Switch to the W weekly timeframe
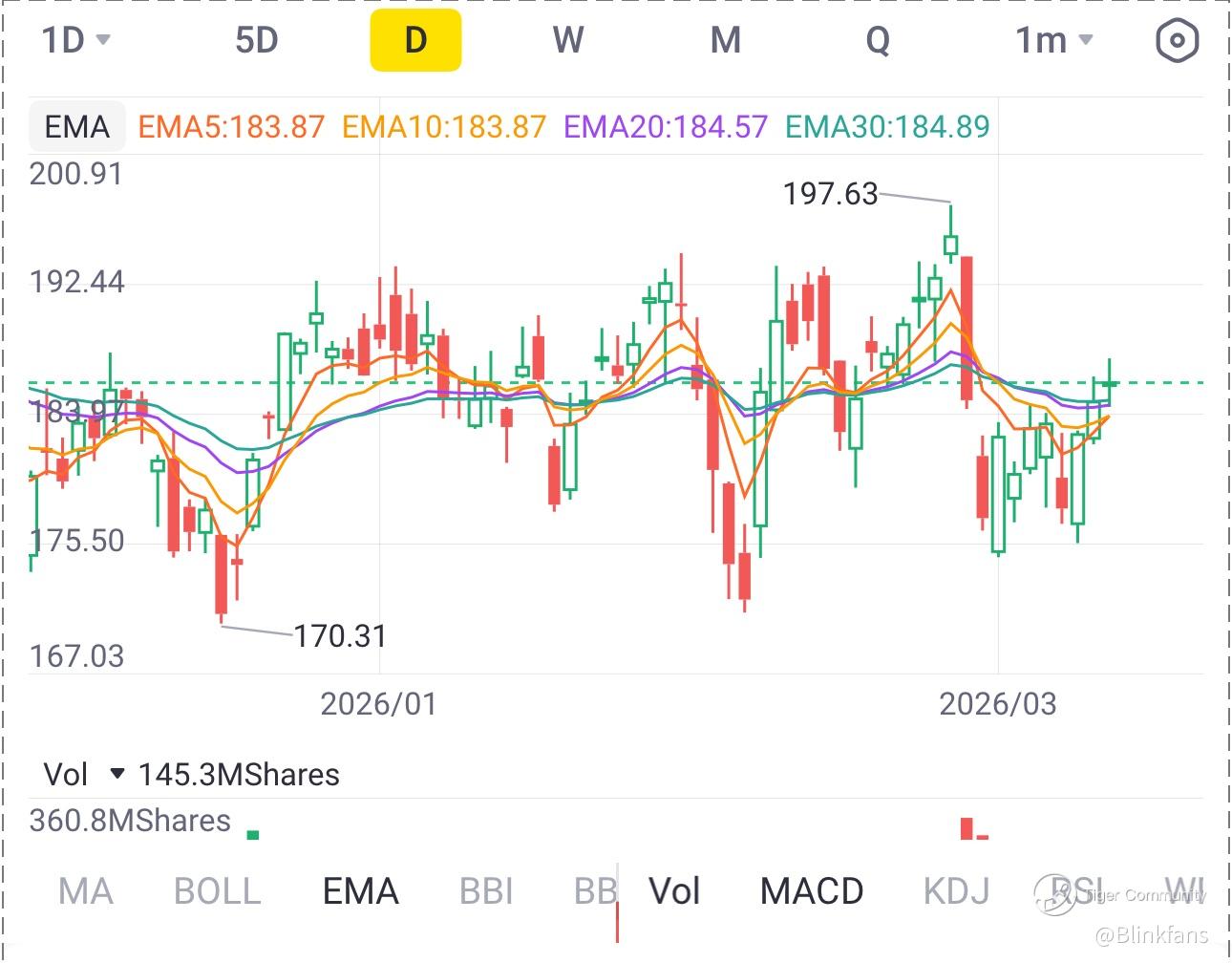Viewport: 1232px width, 963px height. [568, 40]
